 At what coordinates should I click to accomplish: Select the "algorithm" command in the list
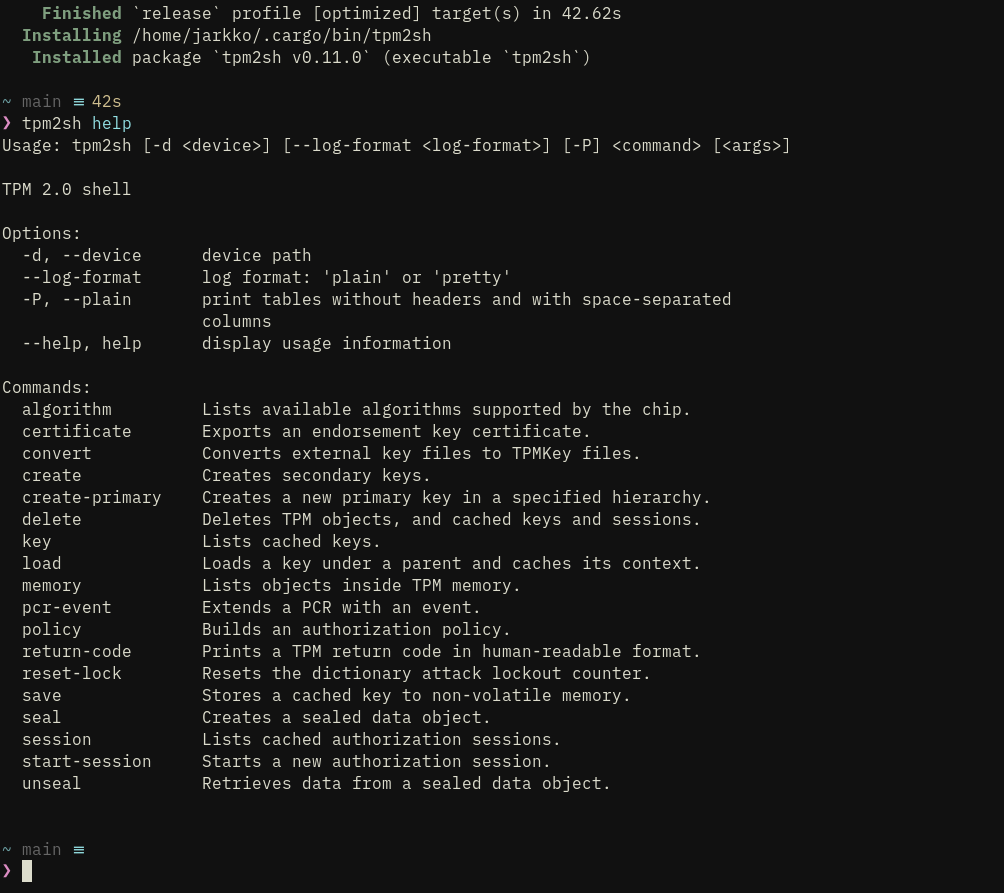(x=66, y=409)
